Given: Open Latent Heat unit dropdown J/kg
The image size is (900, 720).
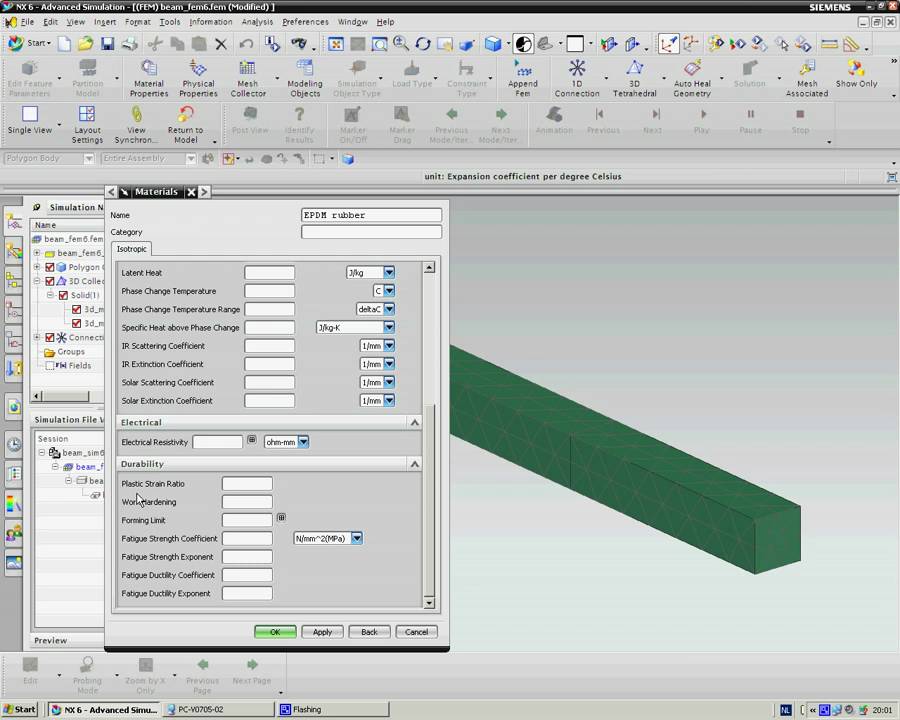Looking at the screenshot, I should click(389, 273).
